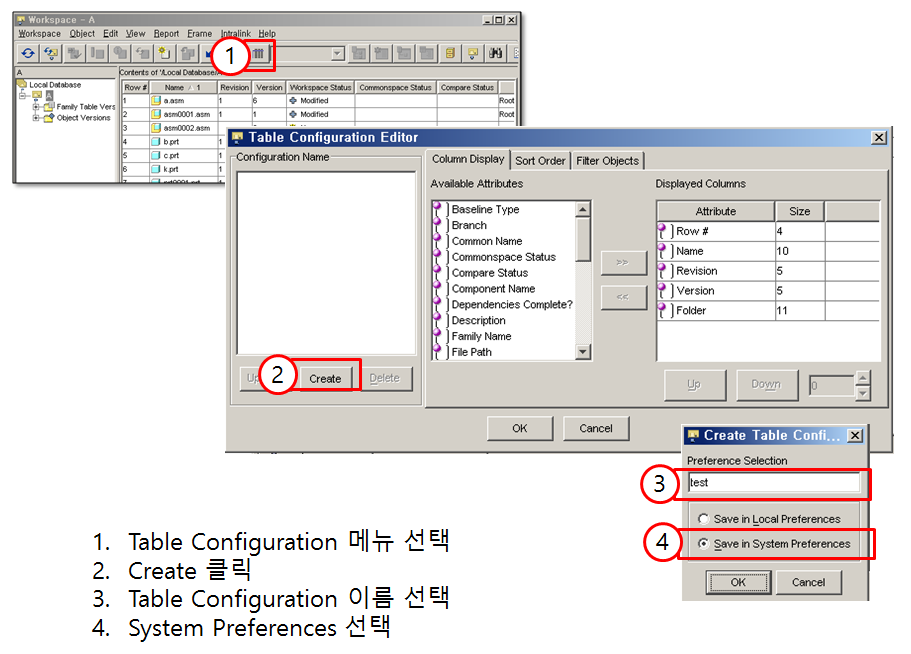This screenshot has width=911, height=654.
Task: Select the a.asm file icon in the list
Action: (x=155, y=101)
